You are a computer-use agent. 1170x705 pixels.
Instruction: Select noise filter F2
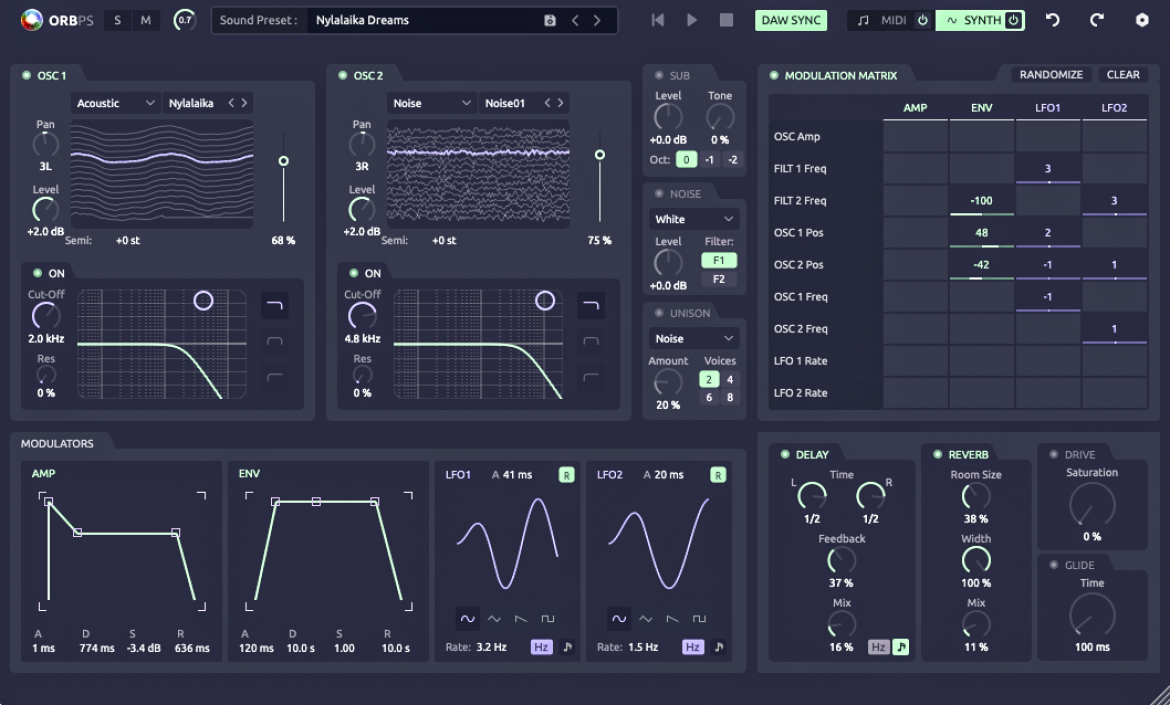click(x=719, y=279)
